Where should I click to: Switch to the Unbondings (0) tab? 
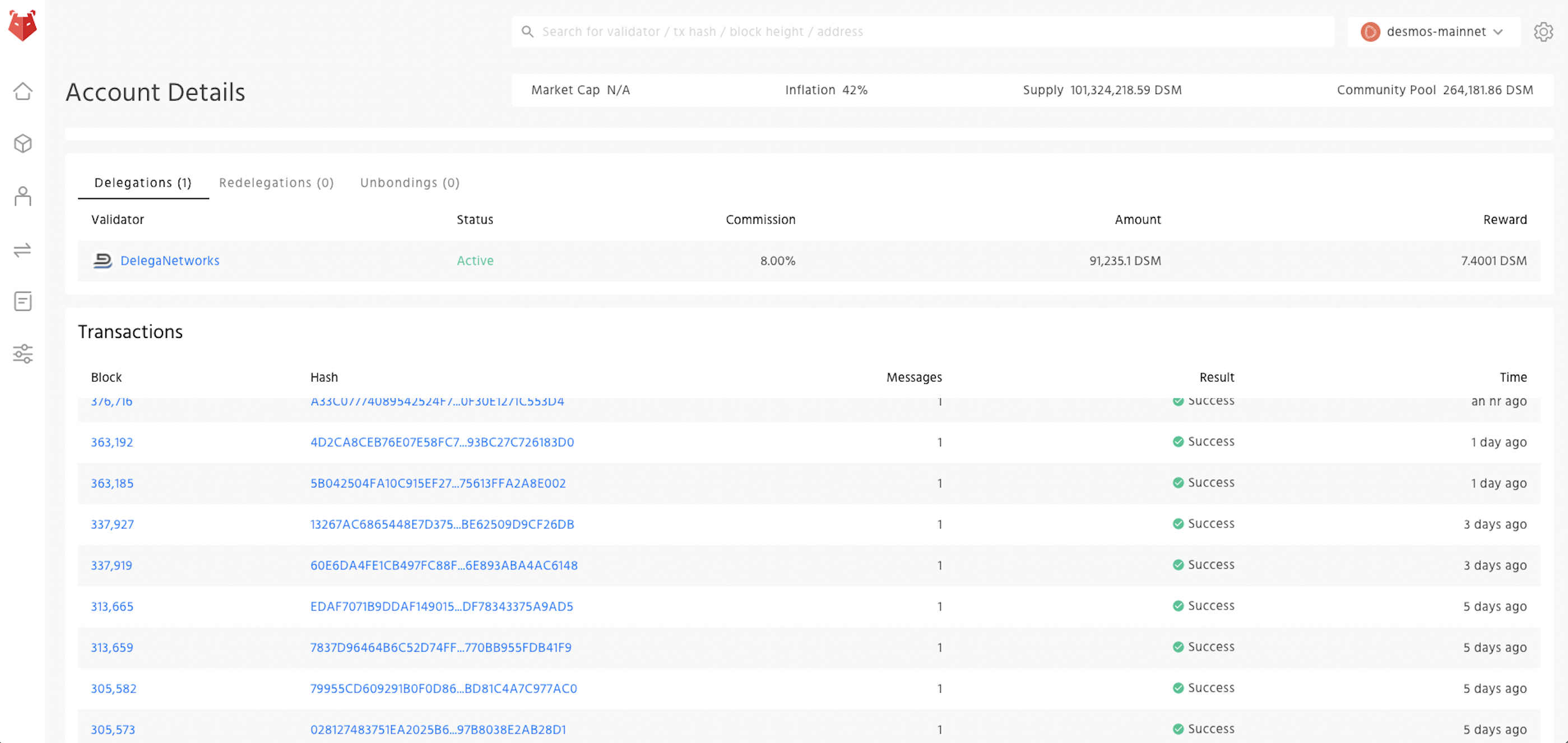(x=410, y=183)
